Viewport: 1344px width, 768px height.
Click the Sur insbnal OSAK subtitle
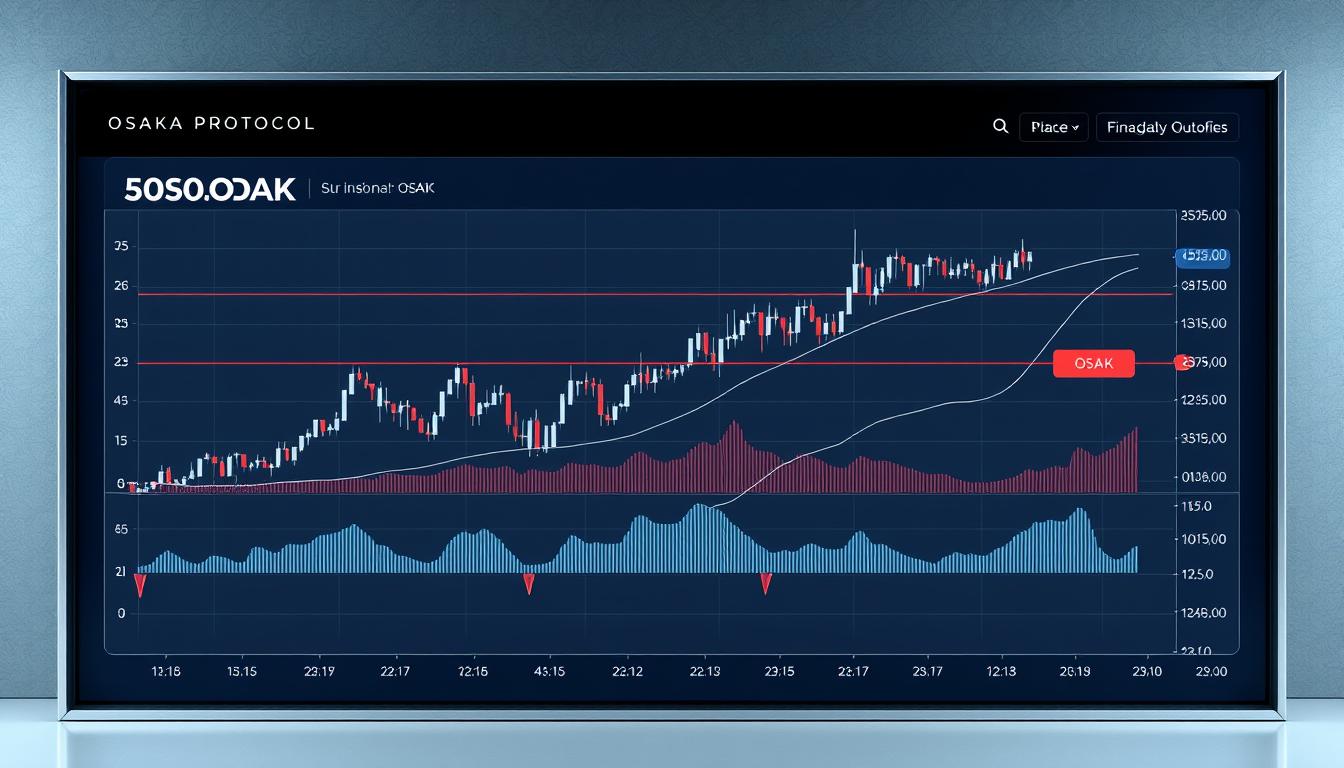pyautogui.click(x=378, y=188)
